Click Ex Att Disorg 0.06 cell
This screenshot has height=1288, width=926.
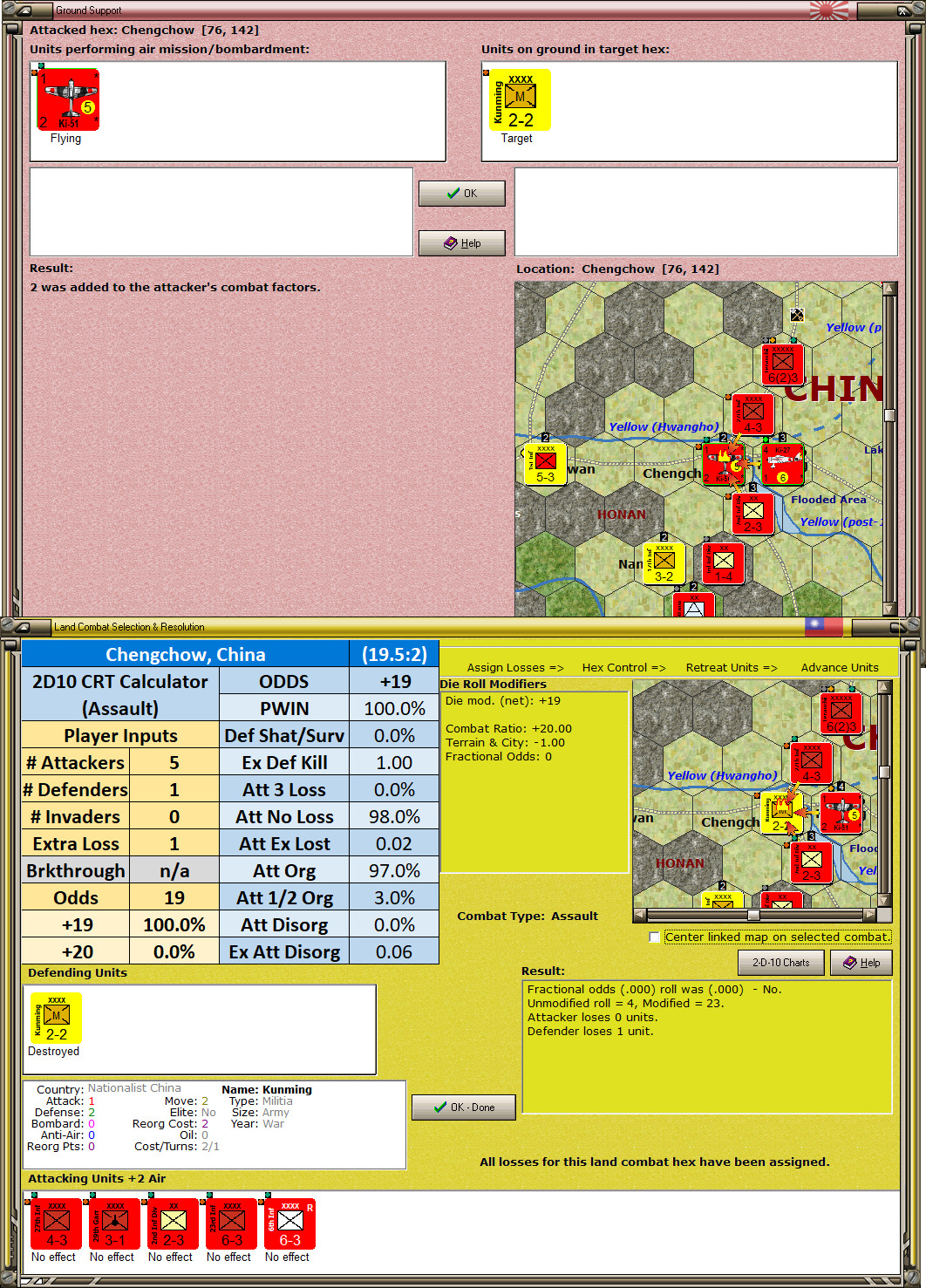394,952
